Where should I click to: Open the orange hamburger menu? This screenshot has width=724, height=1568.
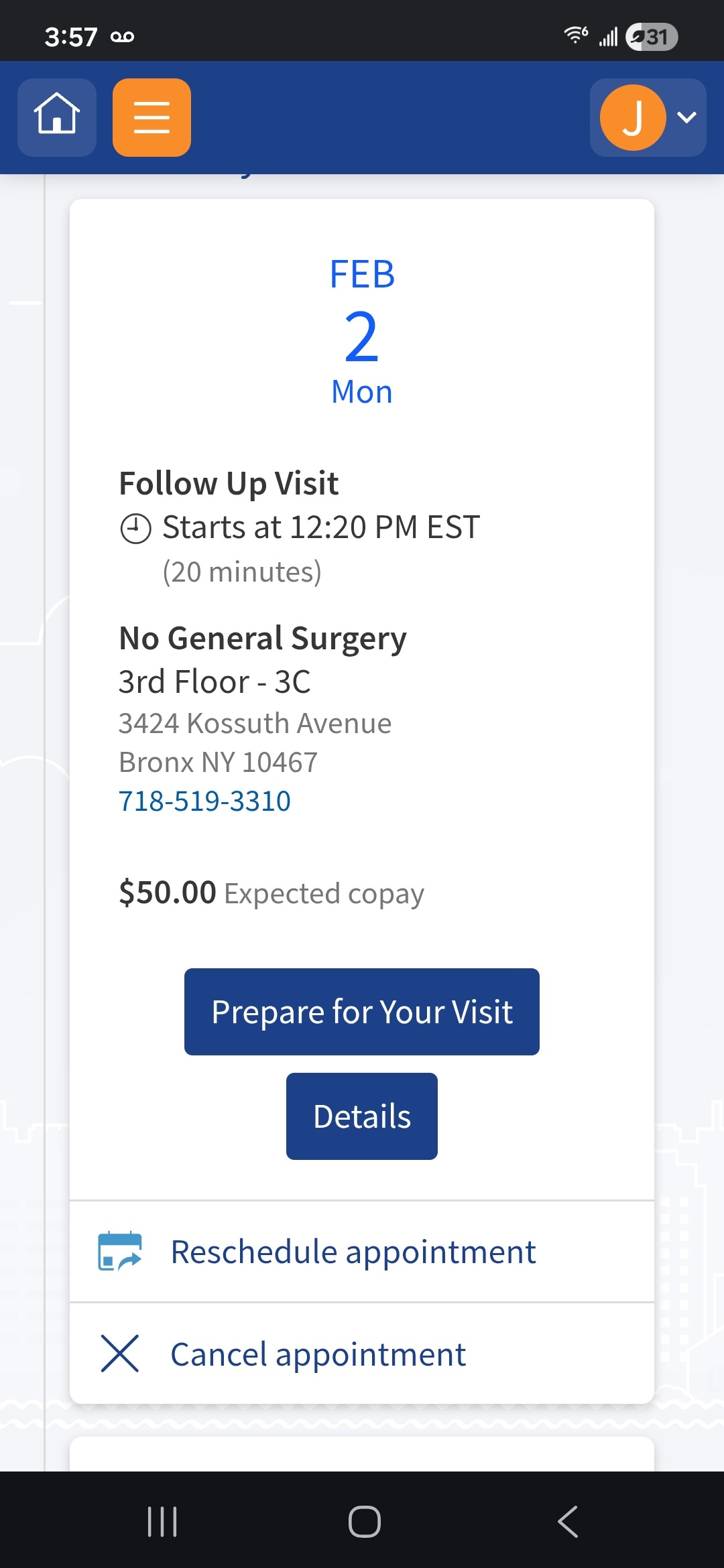(x=152, y=117)
